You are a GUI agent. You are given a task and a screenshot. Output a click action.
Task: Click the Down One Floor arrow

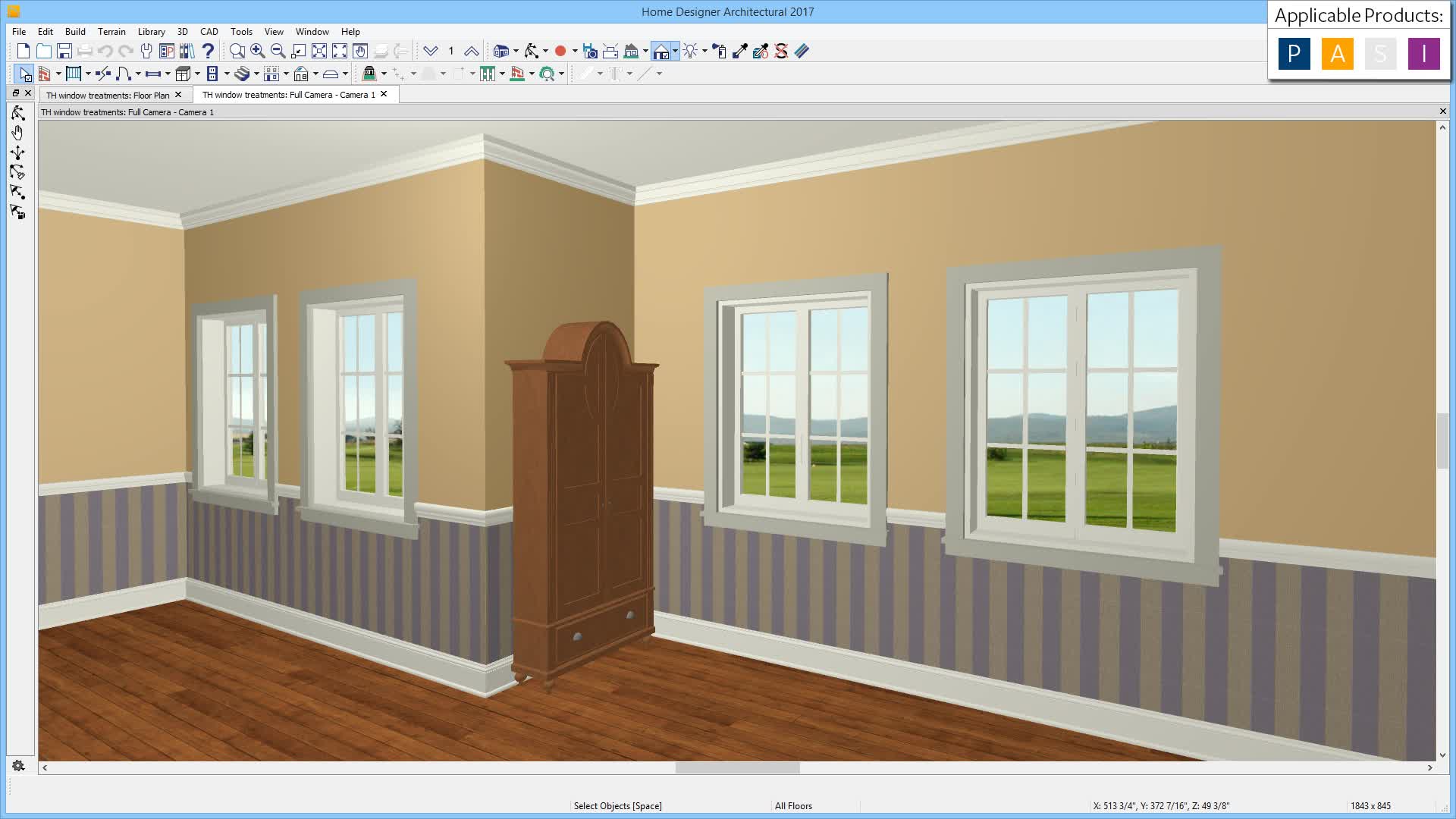(x=431, y=52)
